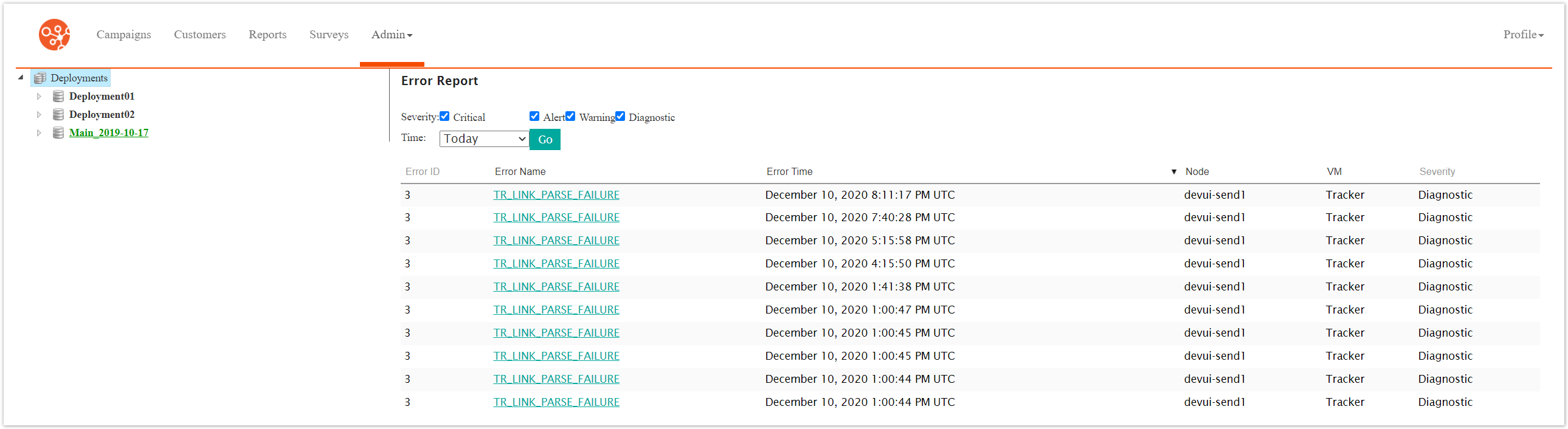1568x429 pixels.
Task: Open the first TR_LINK_PARSE_FAILURE error link
Action: click(x=556, y=194)
